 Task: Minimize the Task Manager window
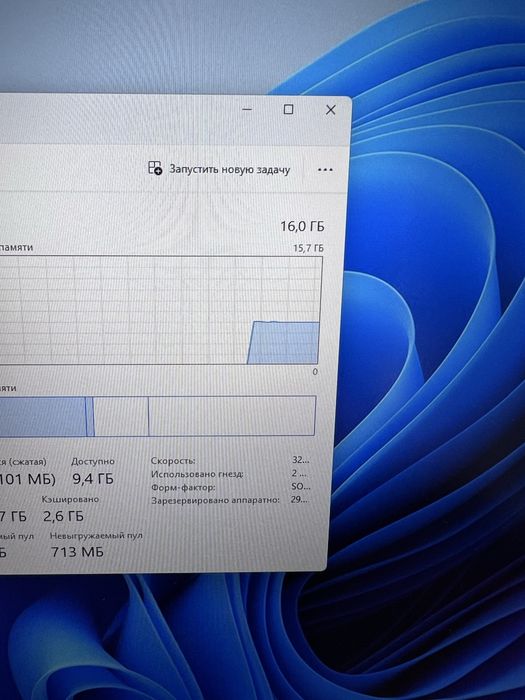click(247, 109)
